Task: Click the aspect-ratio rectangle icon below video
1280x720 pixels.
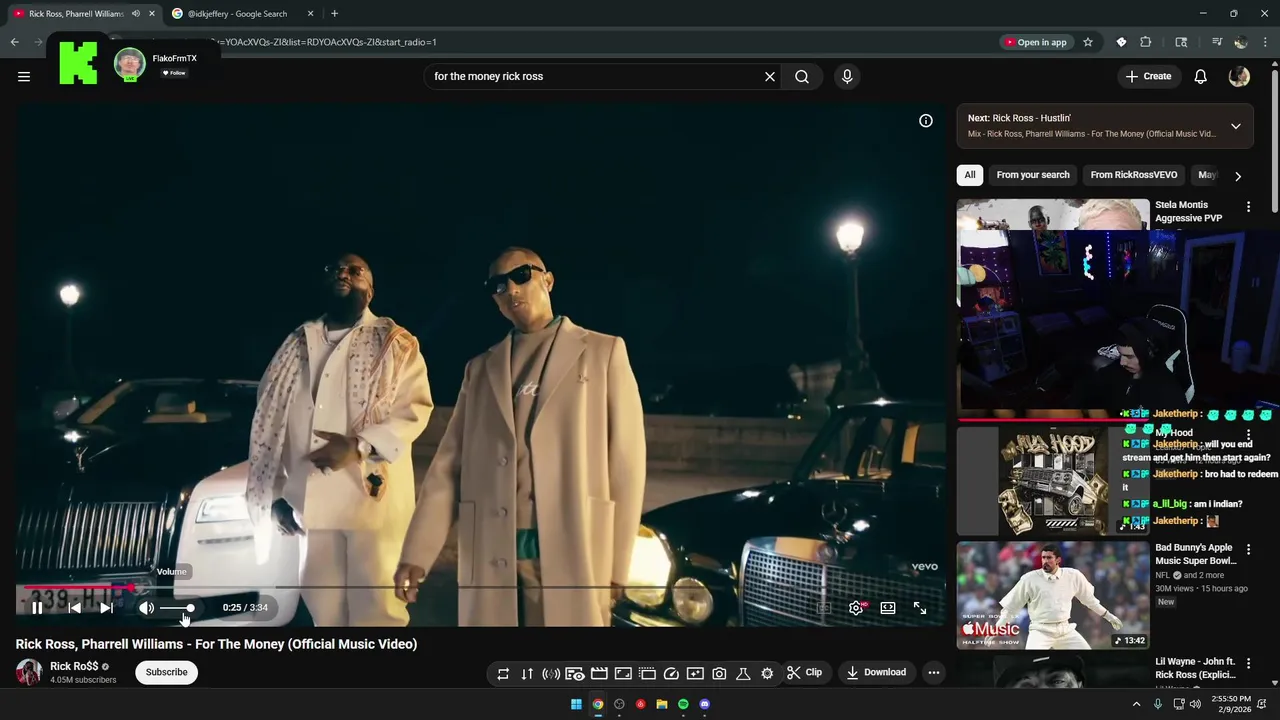Action: (623, 673)
